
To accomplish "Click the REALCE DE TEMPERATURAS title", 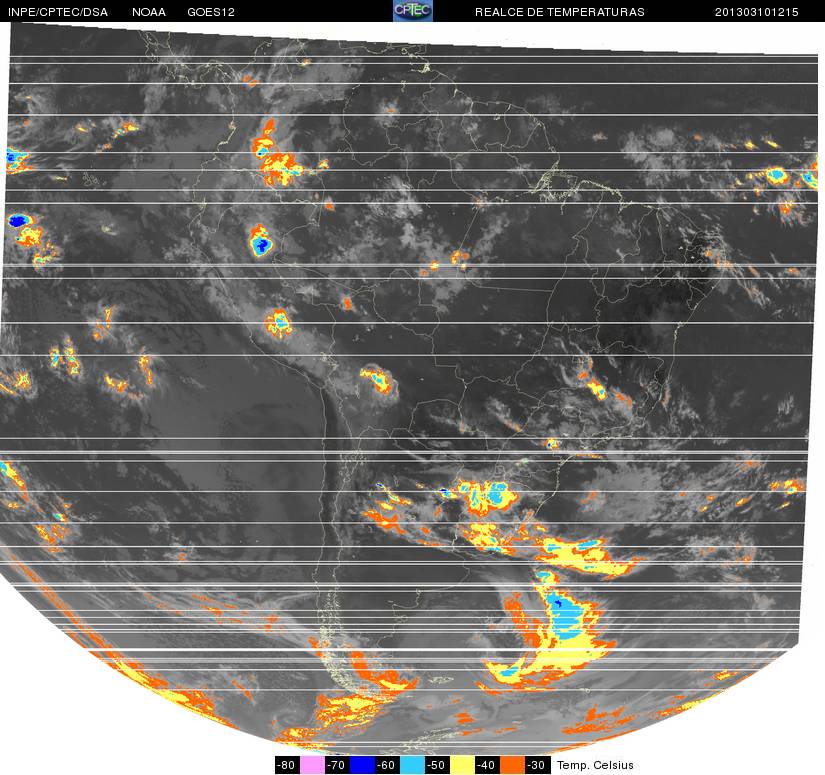I will pyautogui.click(x=560, y=12).
